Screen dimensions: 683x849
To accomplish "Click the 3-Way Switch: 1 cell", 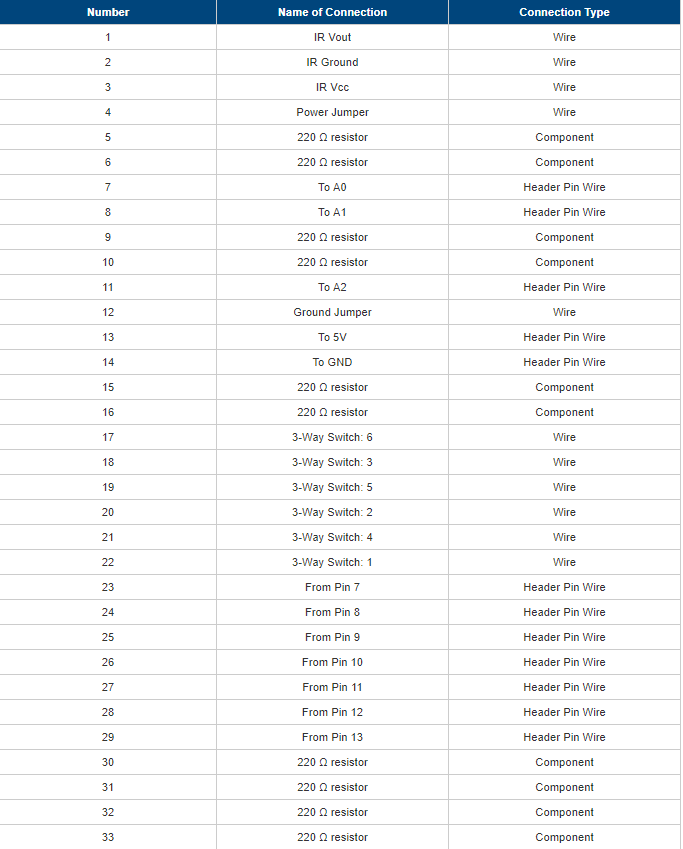I will 332,562.
